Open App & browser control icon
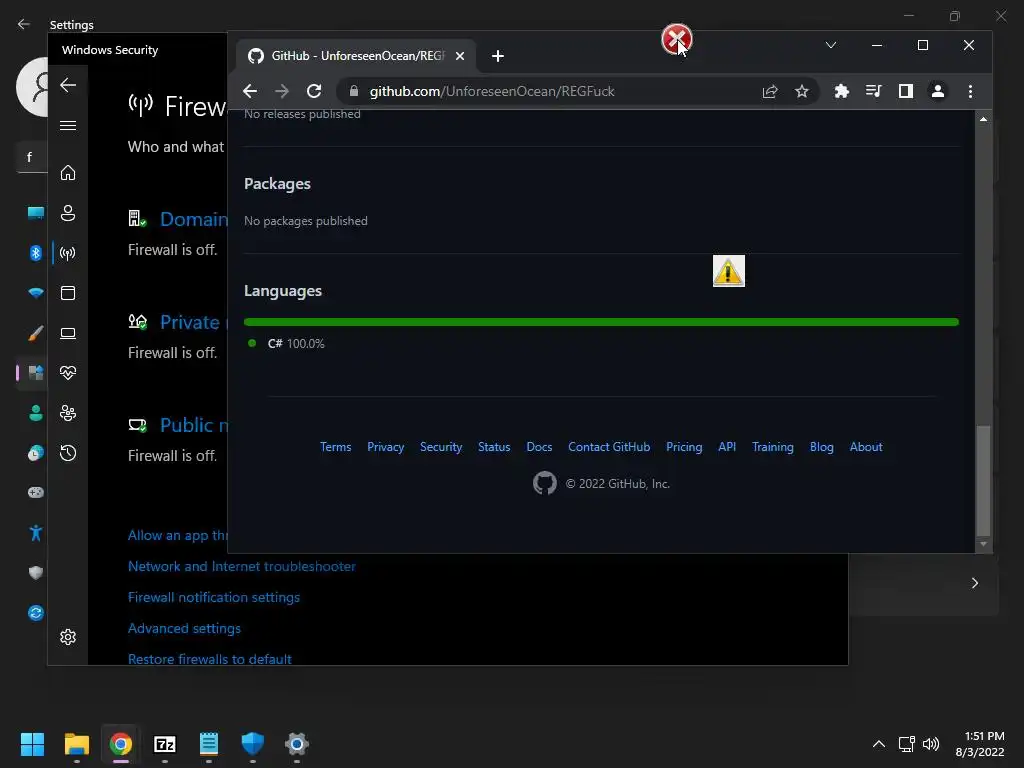This screenshot has height=768, width=1024. [x=68, y=293]
